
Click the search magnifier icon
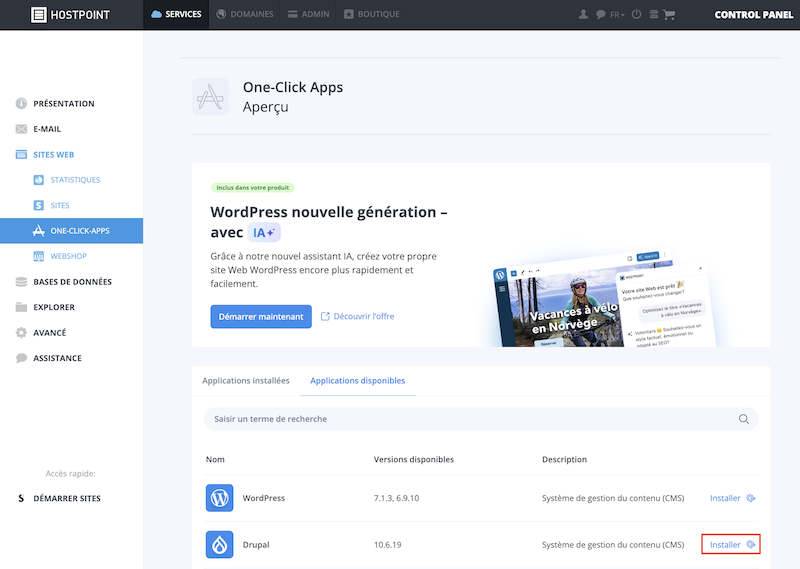point(743,419)
